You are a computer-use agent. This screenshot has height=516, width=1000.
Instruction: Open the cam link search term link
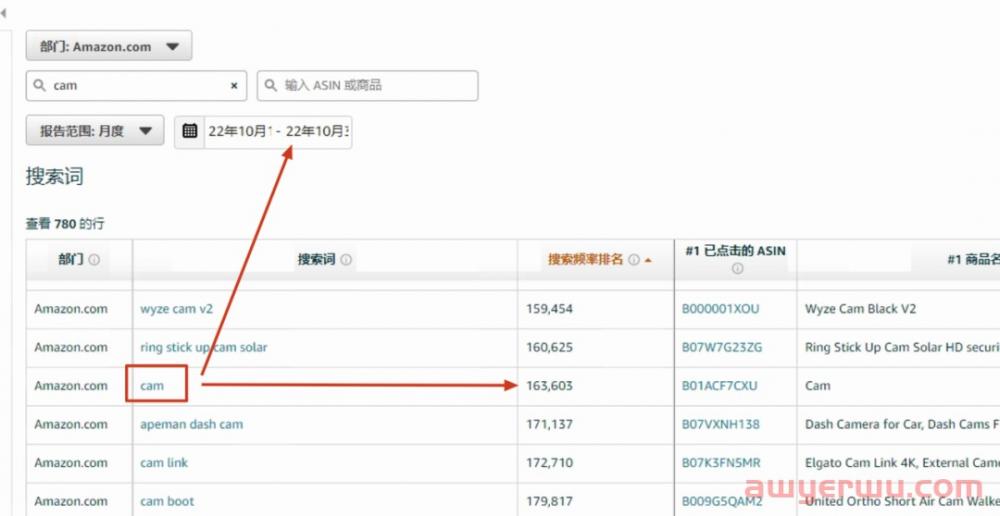click(x=165, y=462)
